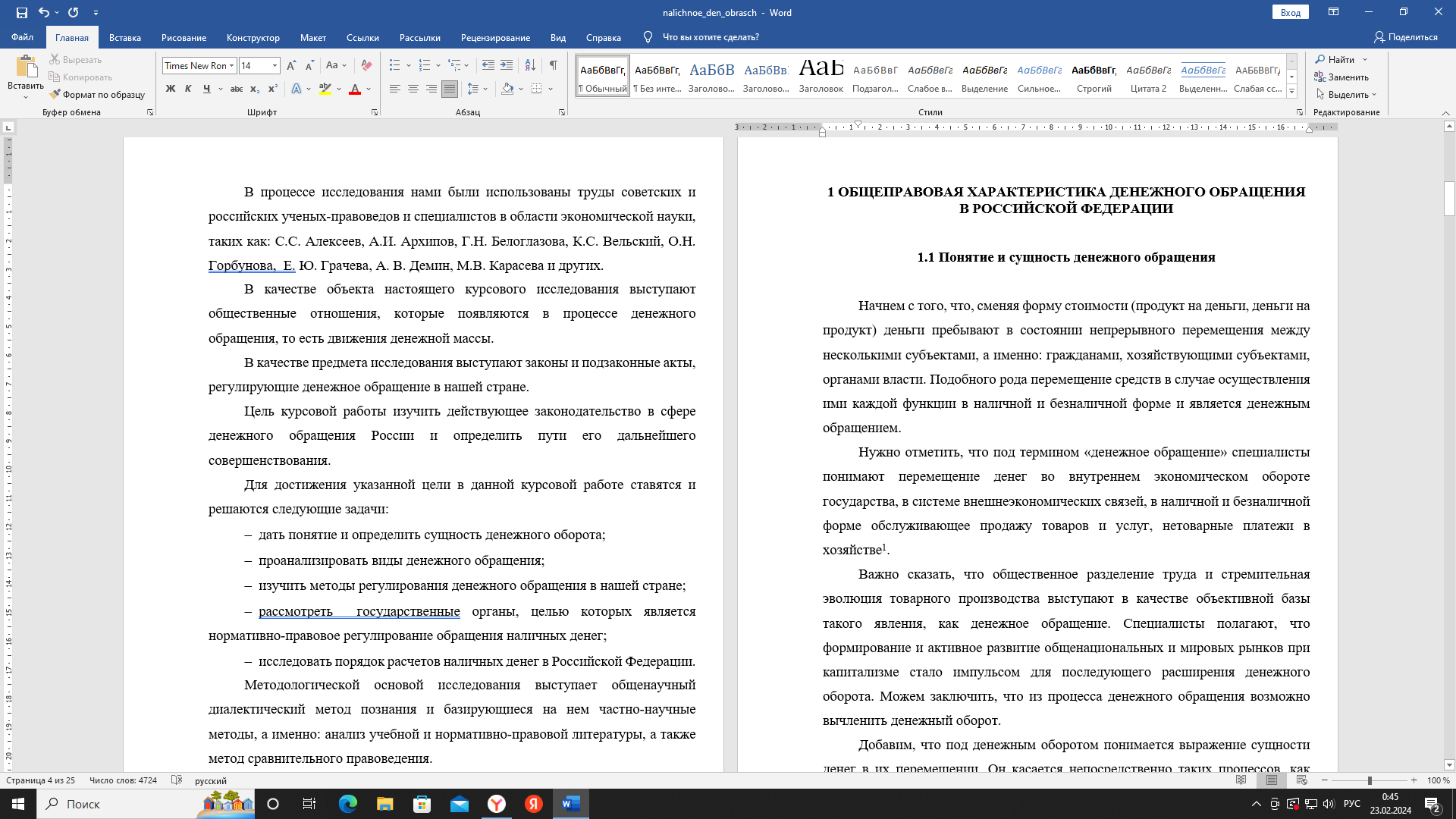Toggle show paragraph marks (¶)

tap(554, 65)
